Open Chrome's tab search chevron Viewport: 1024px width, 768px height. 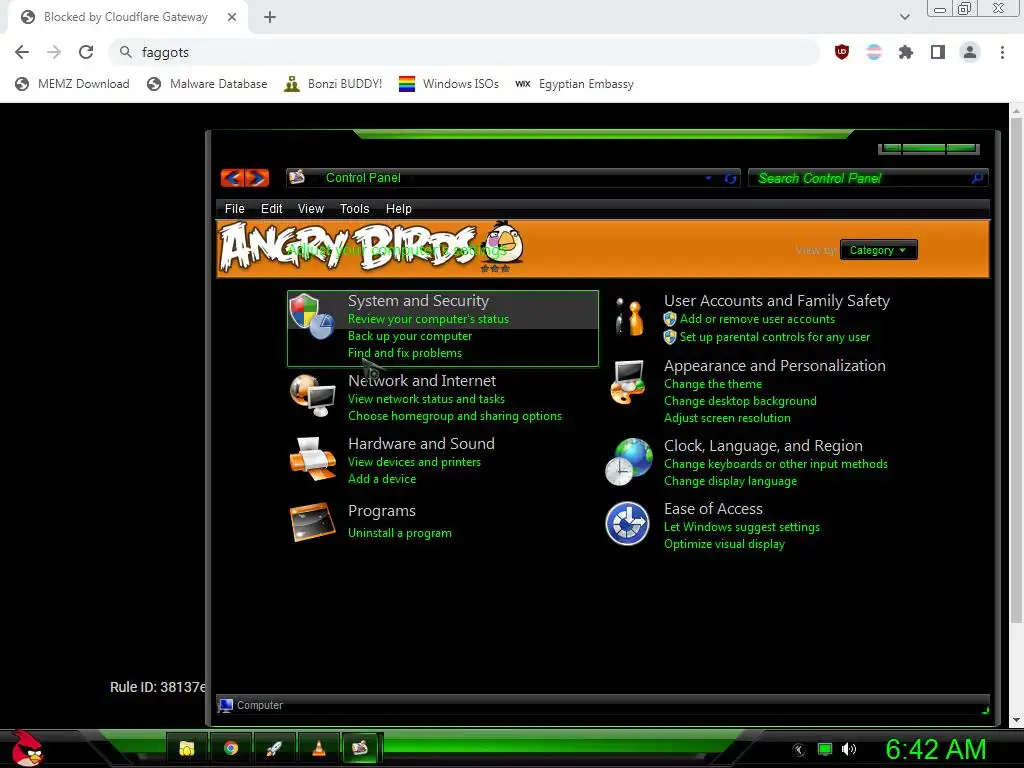[905, 17]
